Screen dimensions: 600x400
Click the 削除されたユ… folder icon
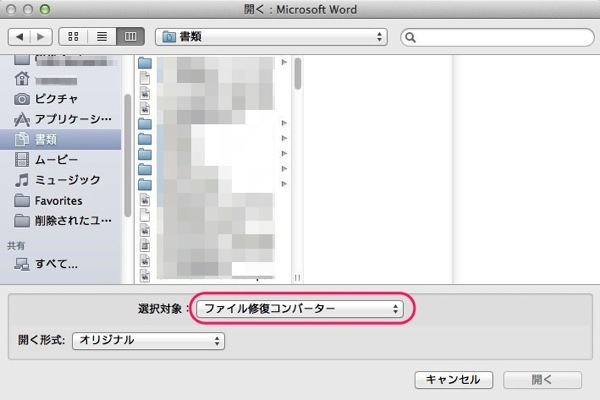pyautogui.click(x=22, y=220)
